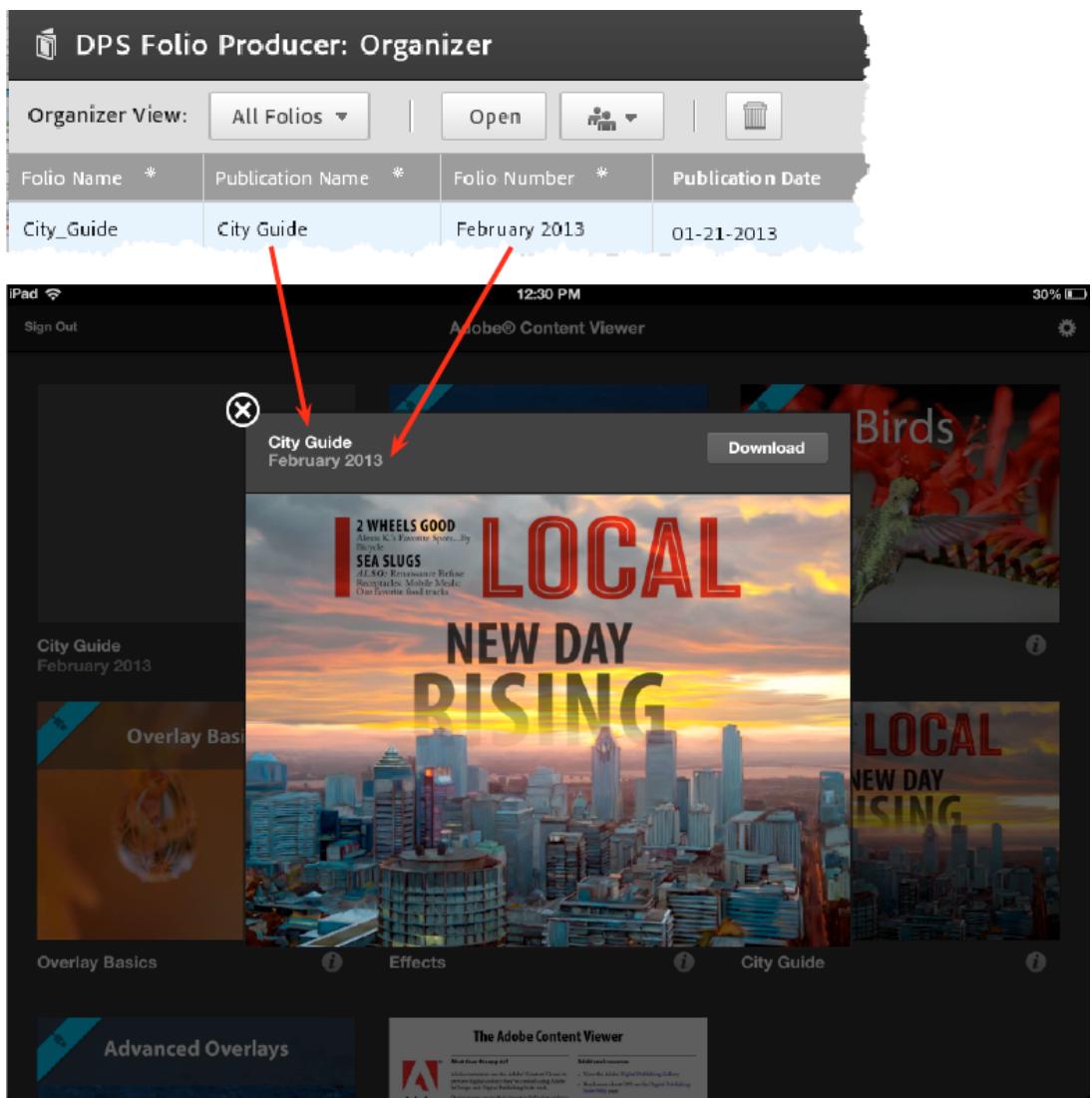Screen dimensions: 1092x1098
Task: Tap the info icon beside bottom City Guide
Action: 1035,961
